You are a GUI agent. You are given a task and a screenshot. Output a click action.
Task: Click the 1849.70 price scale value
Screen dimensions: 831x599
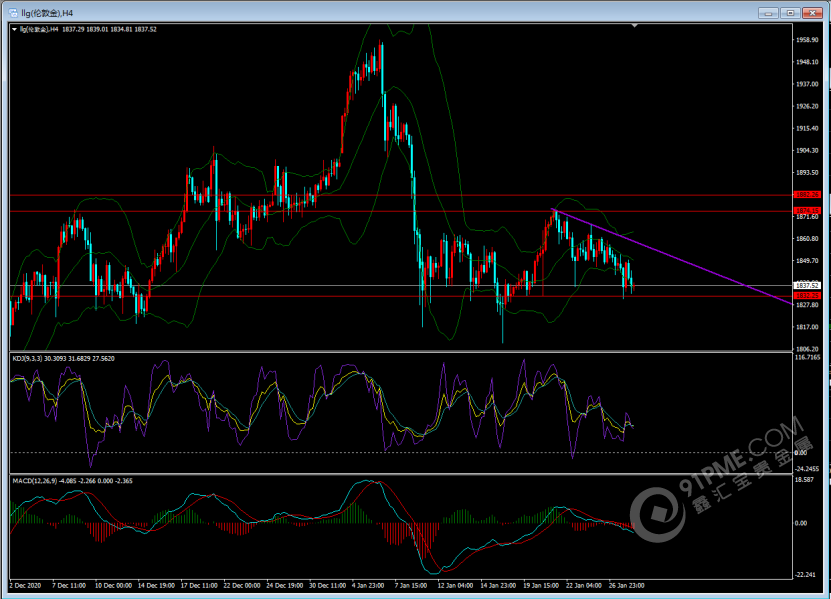click(807, 261)
